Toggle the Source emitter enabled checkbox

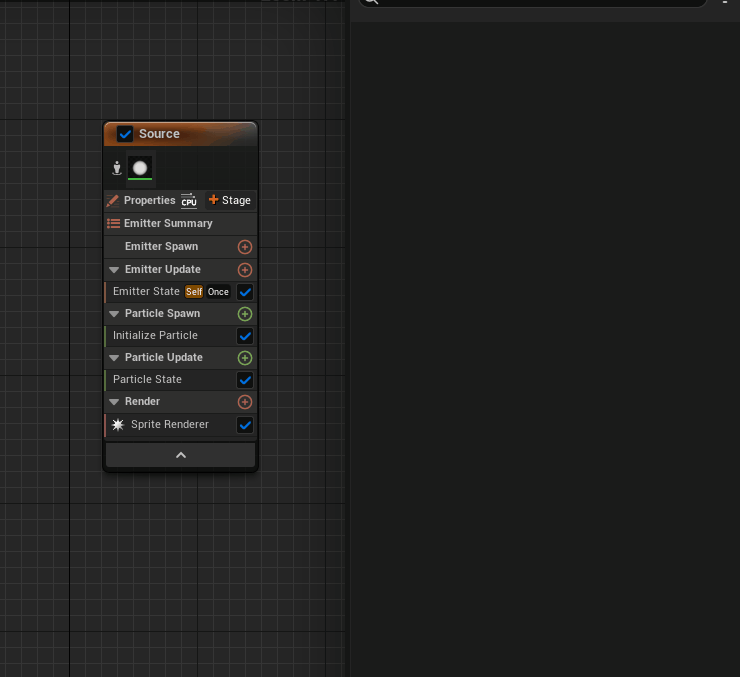(x=125, y=134)
